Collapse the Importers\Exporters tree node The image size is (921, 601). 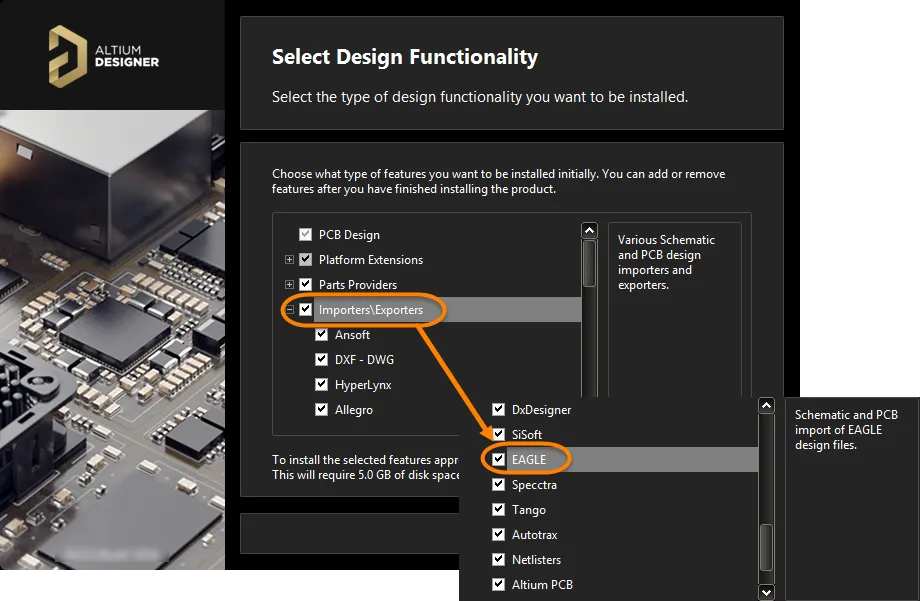coord(289,309)
